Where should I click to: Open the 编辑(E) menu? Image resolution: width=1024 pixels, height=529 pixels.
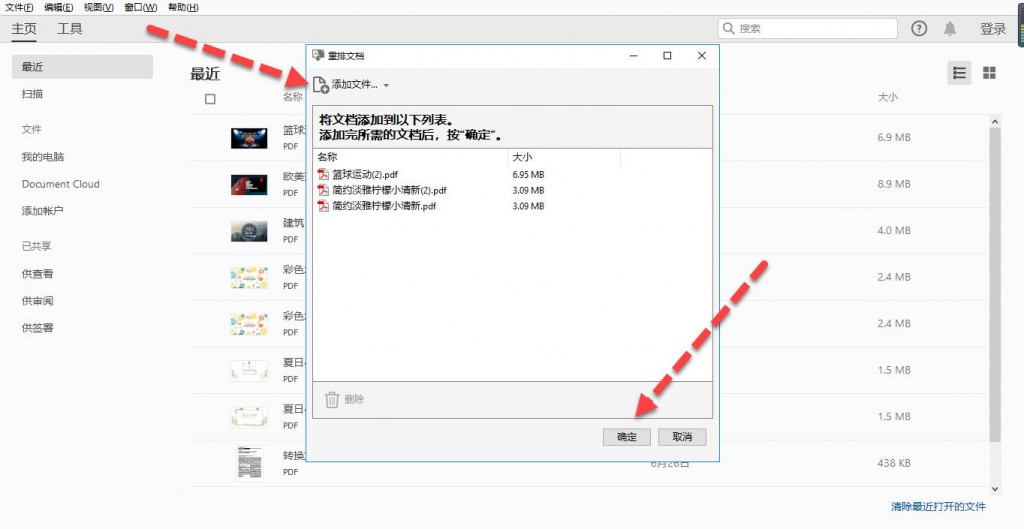tap(59, 7)
